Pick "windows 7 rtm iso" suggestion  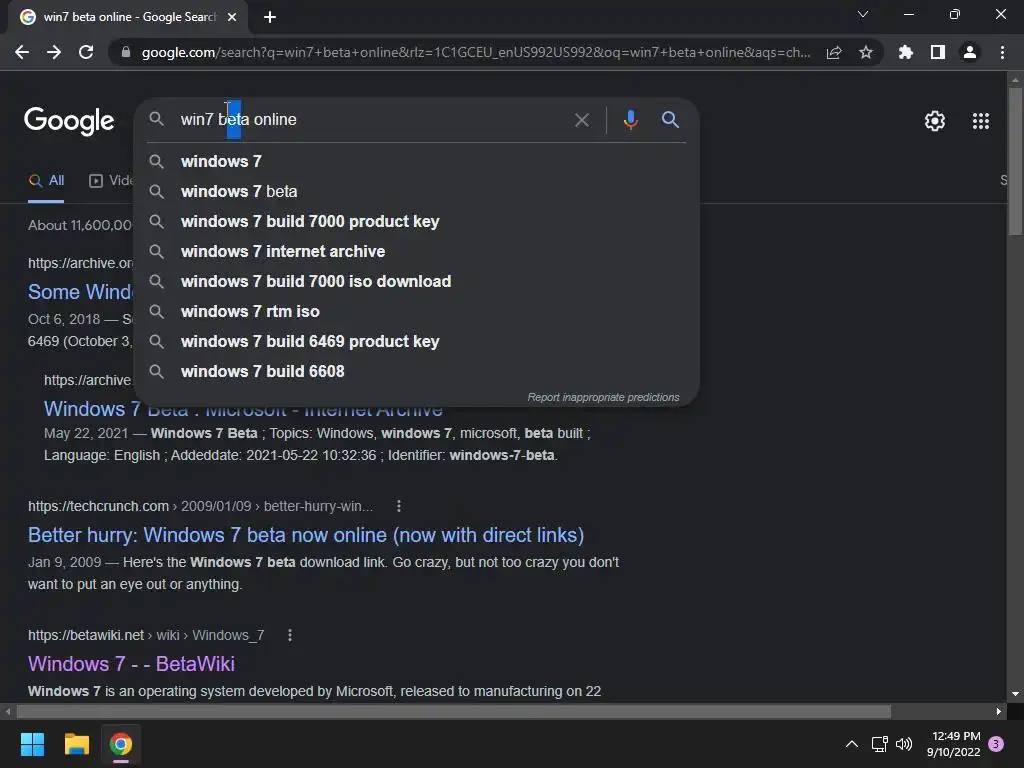coord(416,312)
